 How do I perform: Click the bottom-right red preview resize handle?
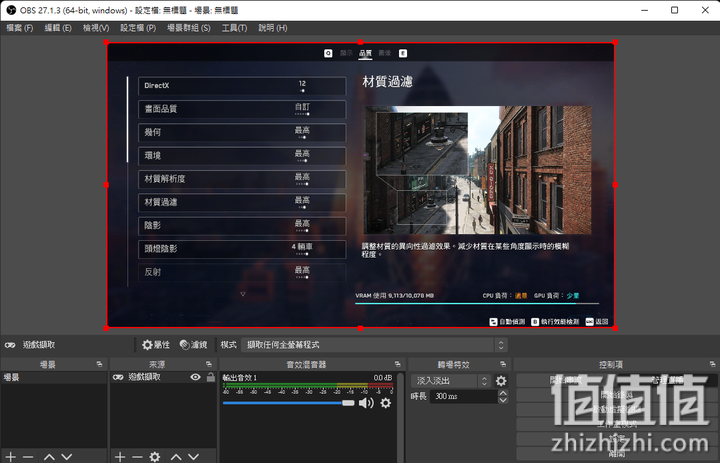pyautogui.click(x=615, y=328)
